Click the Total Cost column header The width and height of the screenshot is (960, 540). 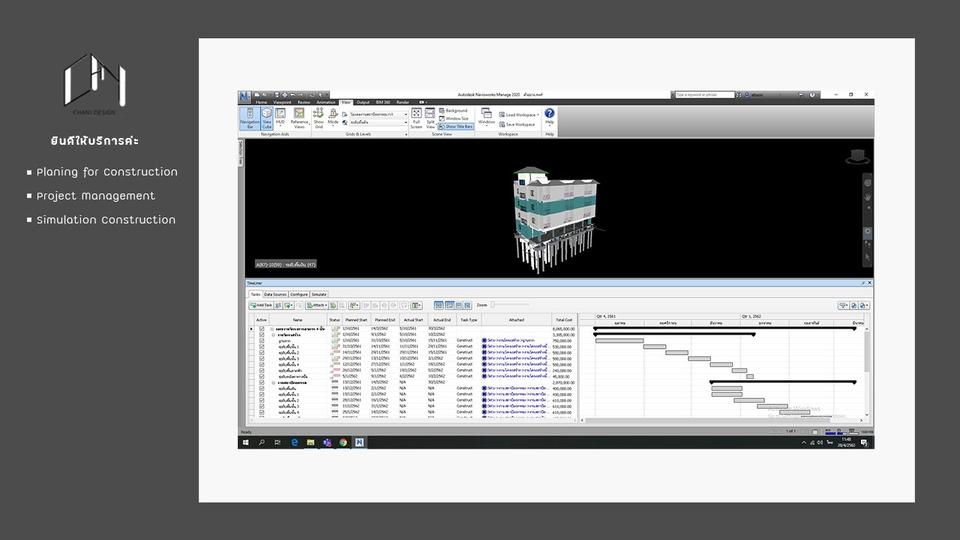[564, 320]
